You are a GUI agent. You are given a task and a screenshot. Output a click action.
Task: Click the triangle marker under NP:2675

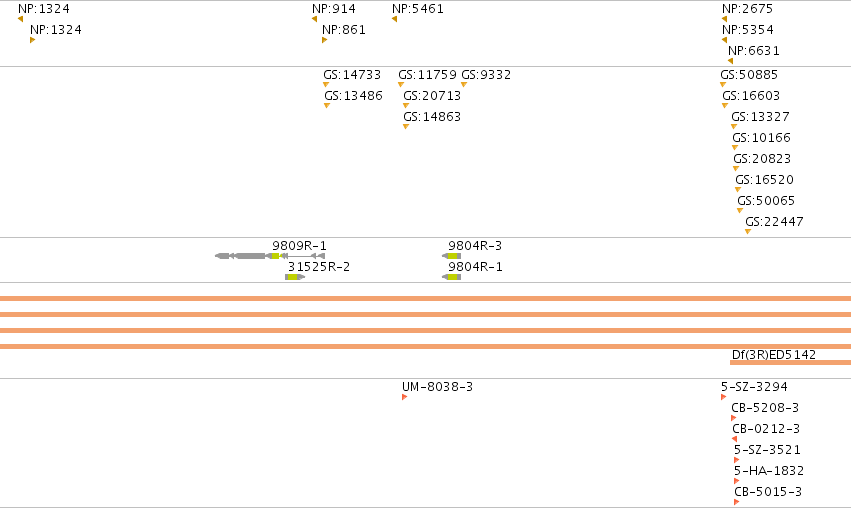click(725, 19)
